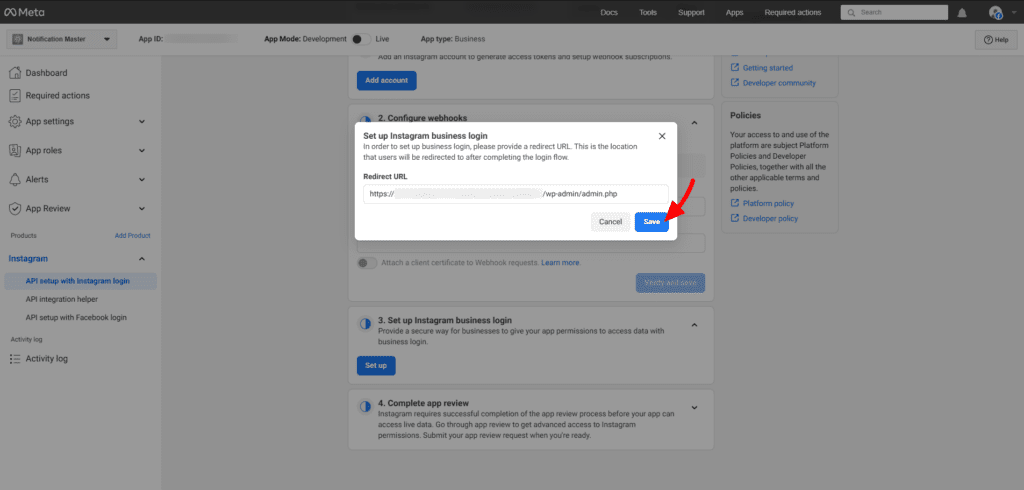Click the Verify and save button

coord(670,283)
